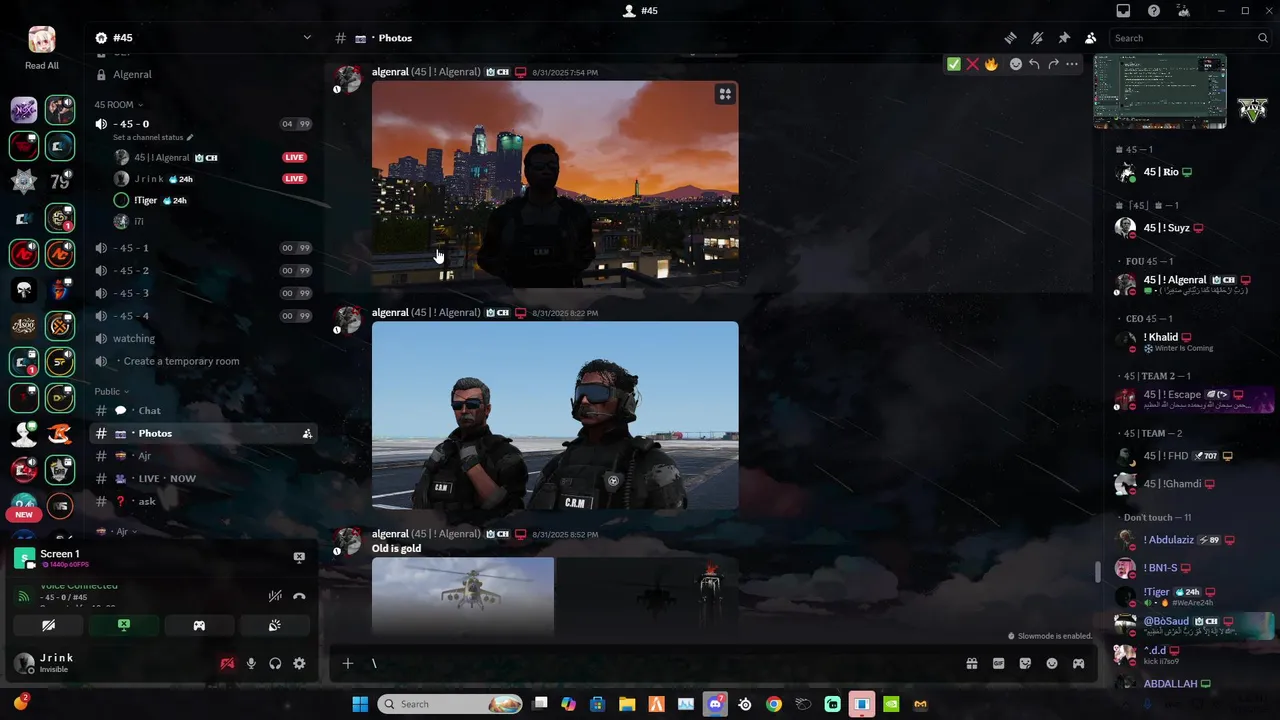Watch 45 | ! Algenral LIVE stream

click(294, 157)
